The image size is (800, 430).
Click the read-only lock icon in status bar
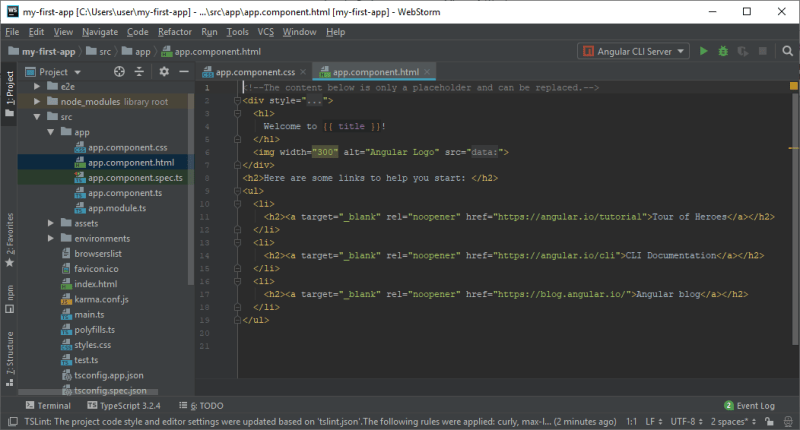769,421
